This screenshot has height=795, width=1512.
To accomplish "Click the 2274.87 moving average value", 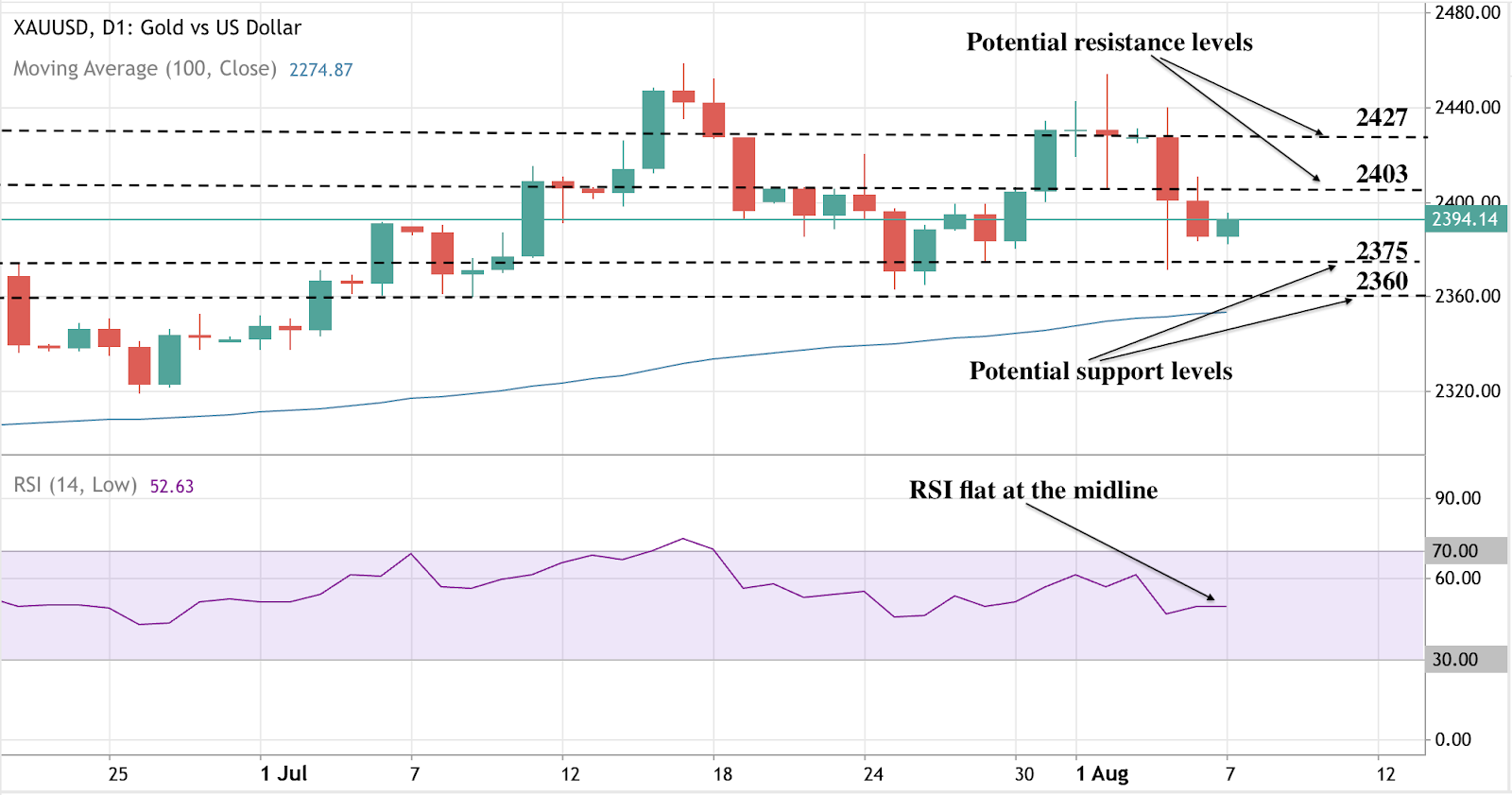I will tap(320, 70).
